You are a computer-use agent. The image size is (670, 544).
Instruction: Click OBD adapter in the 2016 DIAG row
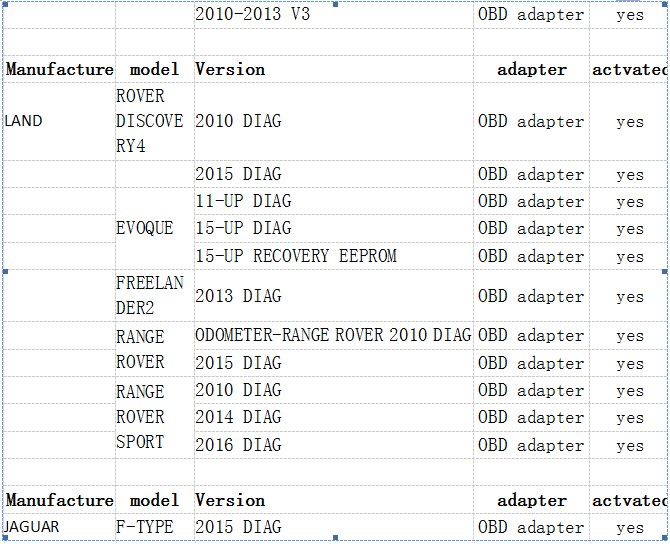pos(531,445)
